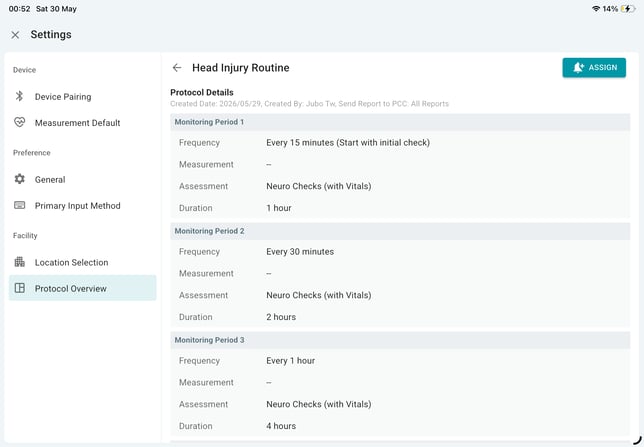Click Period 2 'Neuro Checks (with Vitals)' assessment
Screen dimensions: 644x447
click(319, 295)
